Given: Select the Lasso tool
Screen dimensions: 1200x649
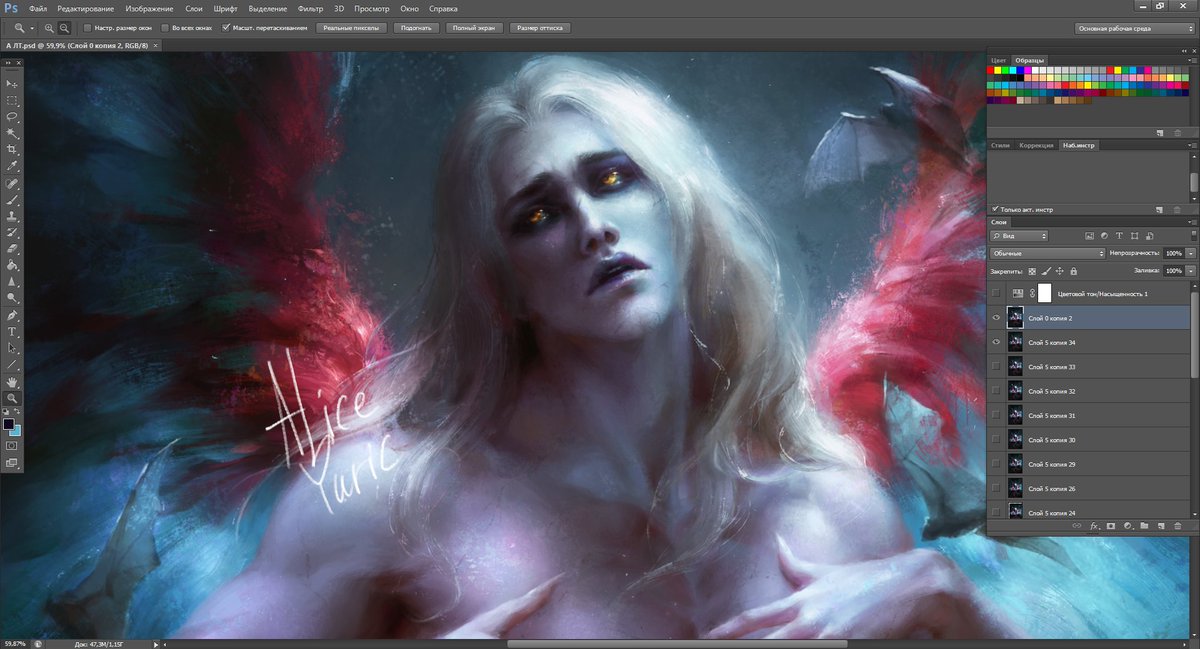Looking at the screenshot, I should coord(12,117).
